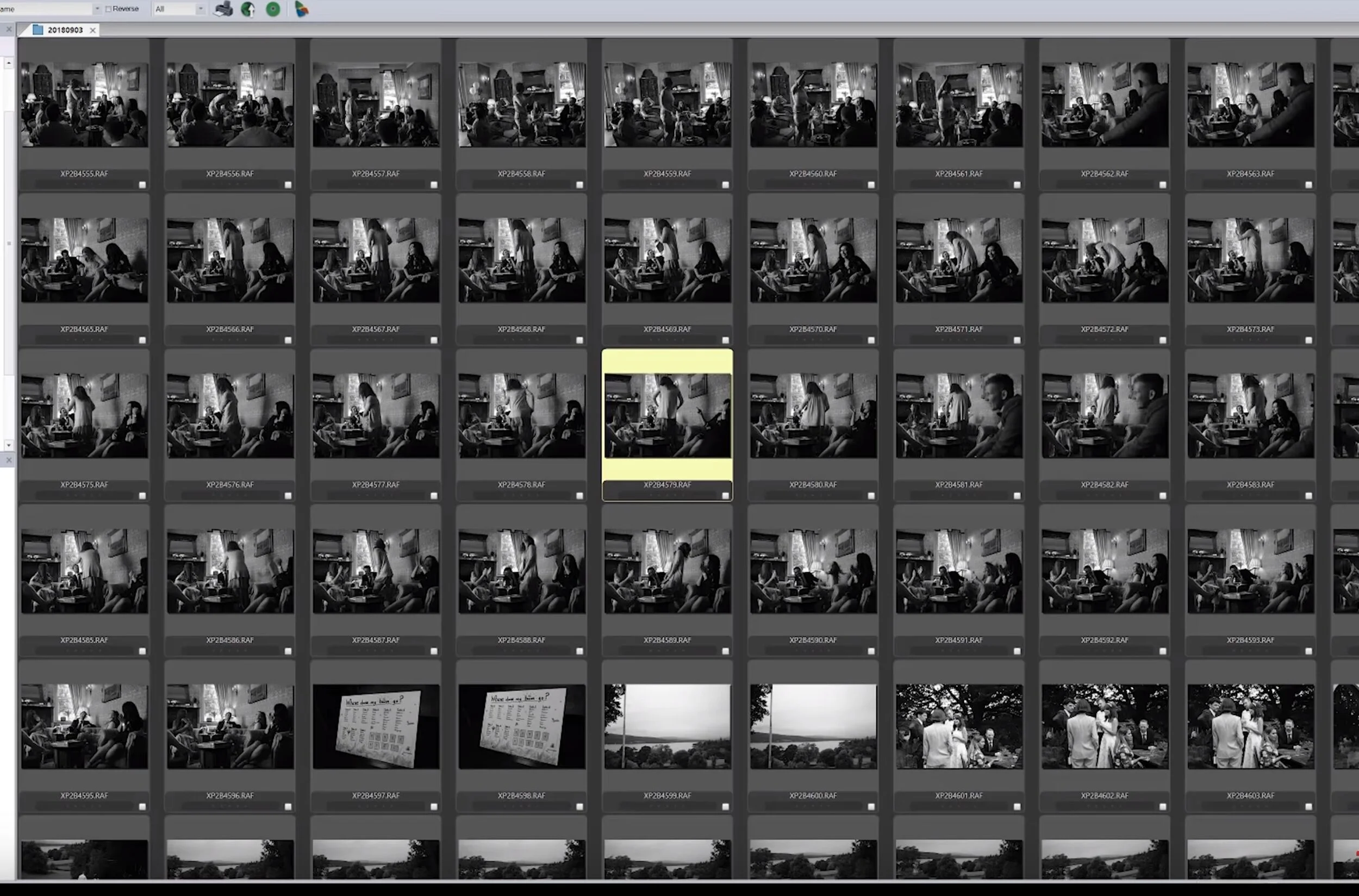
Task: Click the globe upload icon
Action: tap(248, 9)
